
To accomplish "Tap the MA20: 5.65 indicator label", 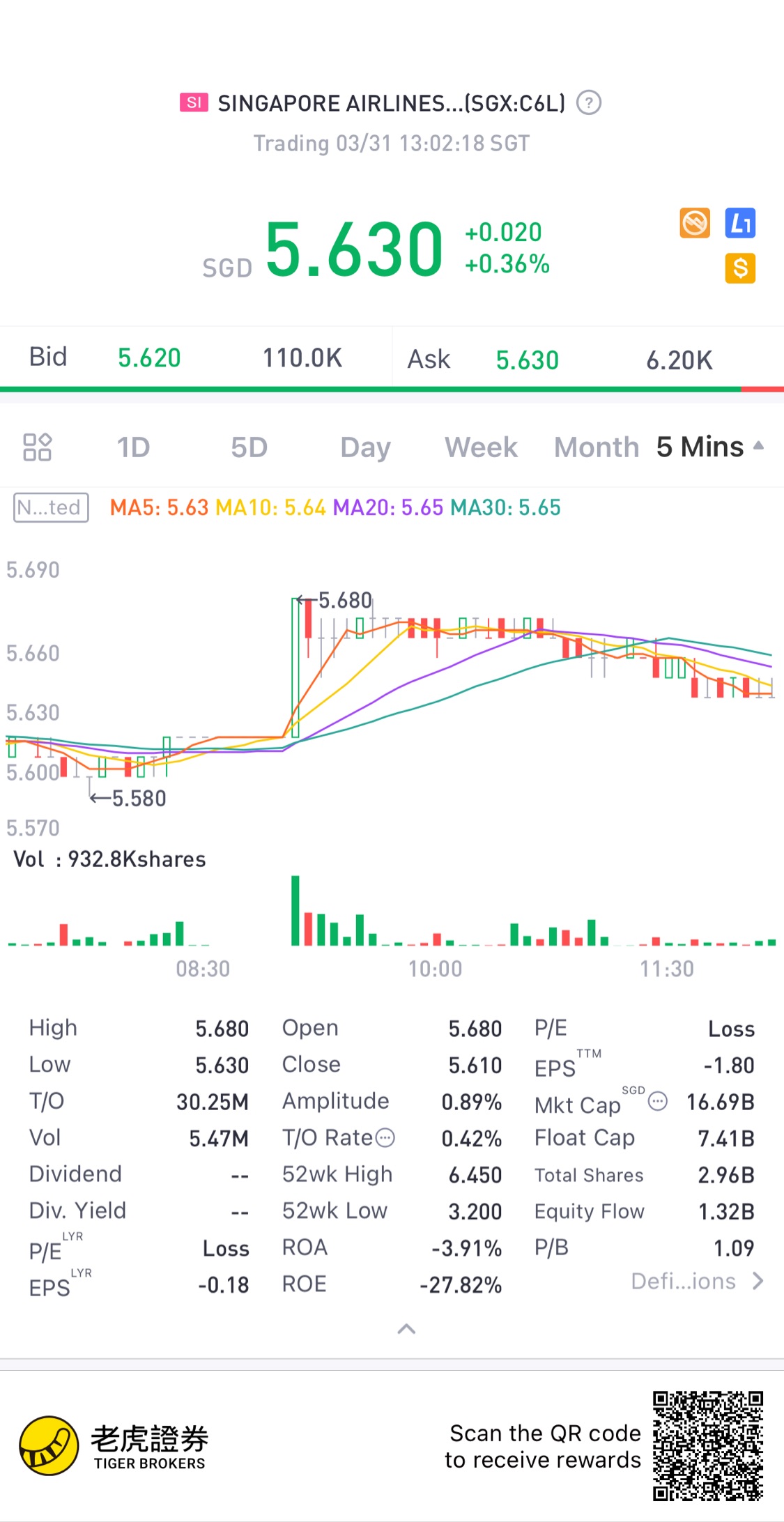I will point(387,507).
